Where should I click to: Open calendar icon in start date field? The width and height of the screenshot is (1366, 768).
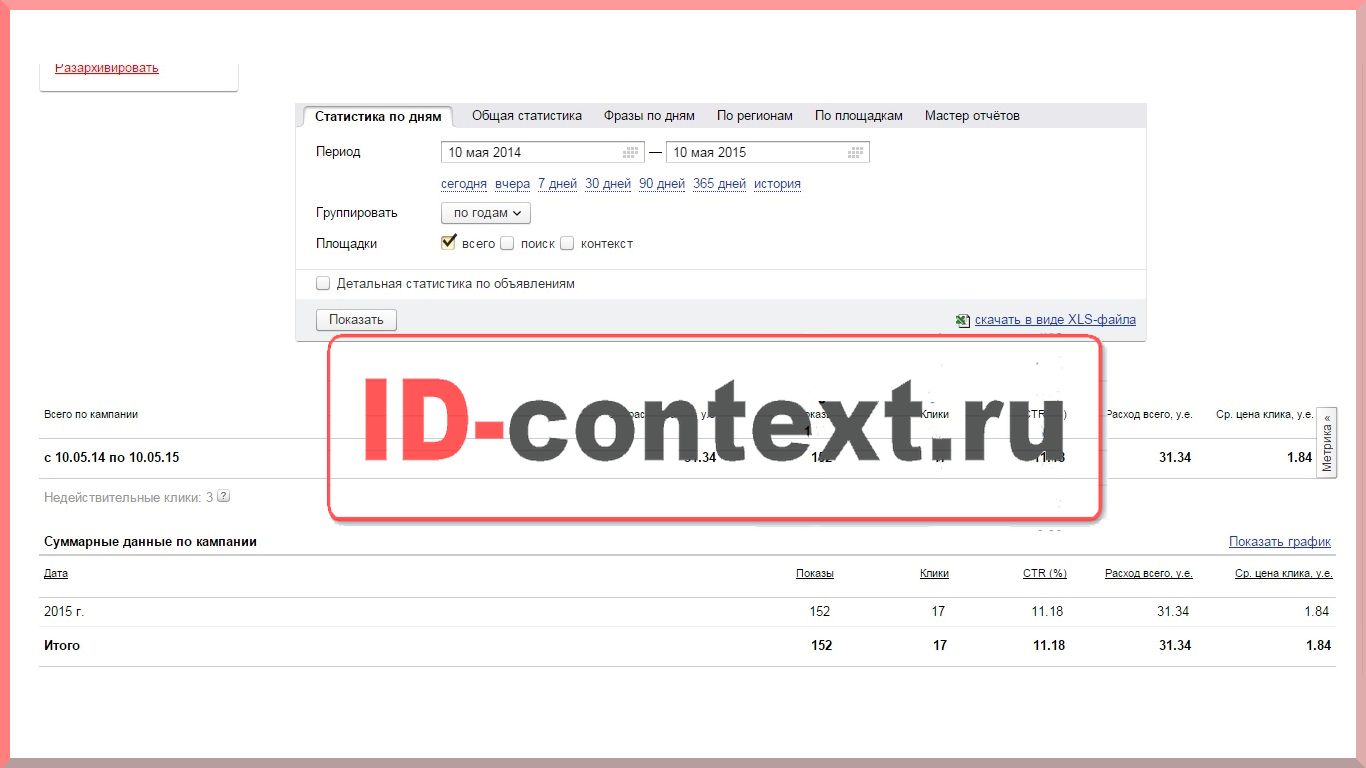click(630, 152)
